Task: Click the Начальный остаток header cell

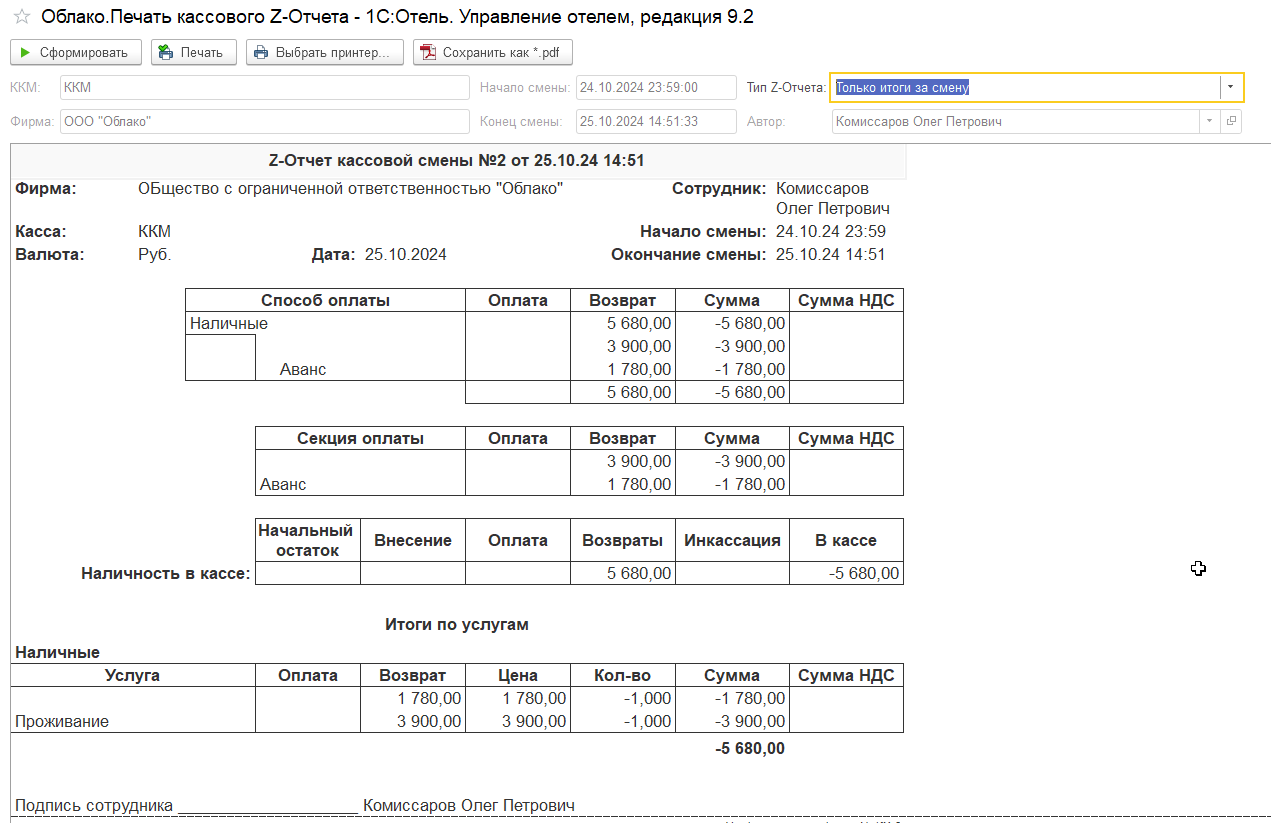Action: tap(307, 540)
